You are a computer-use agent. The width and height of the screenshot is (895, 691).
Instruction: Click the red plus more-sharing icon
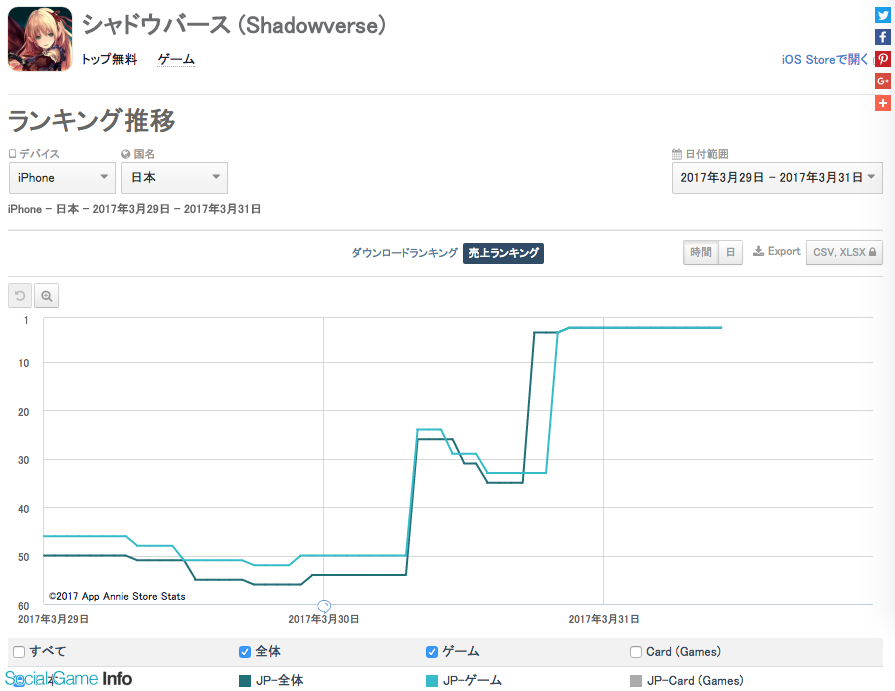tap(882, 103)
